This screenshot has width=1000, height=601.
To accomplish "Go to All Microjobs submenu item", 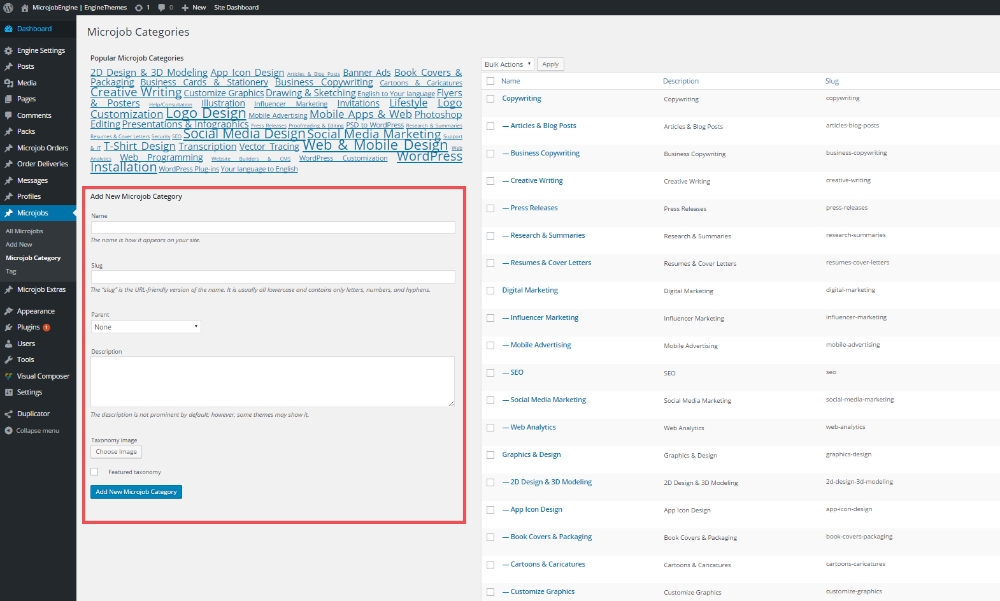I will point(25,231).
